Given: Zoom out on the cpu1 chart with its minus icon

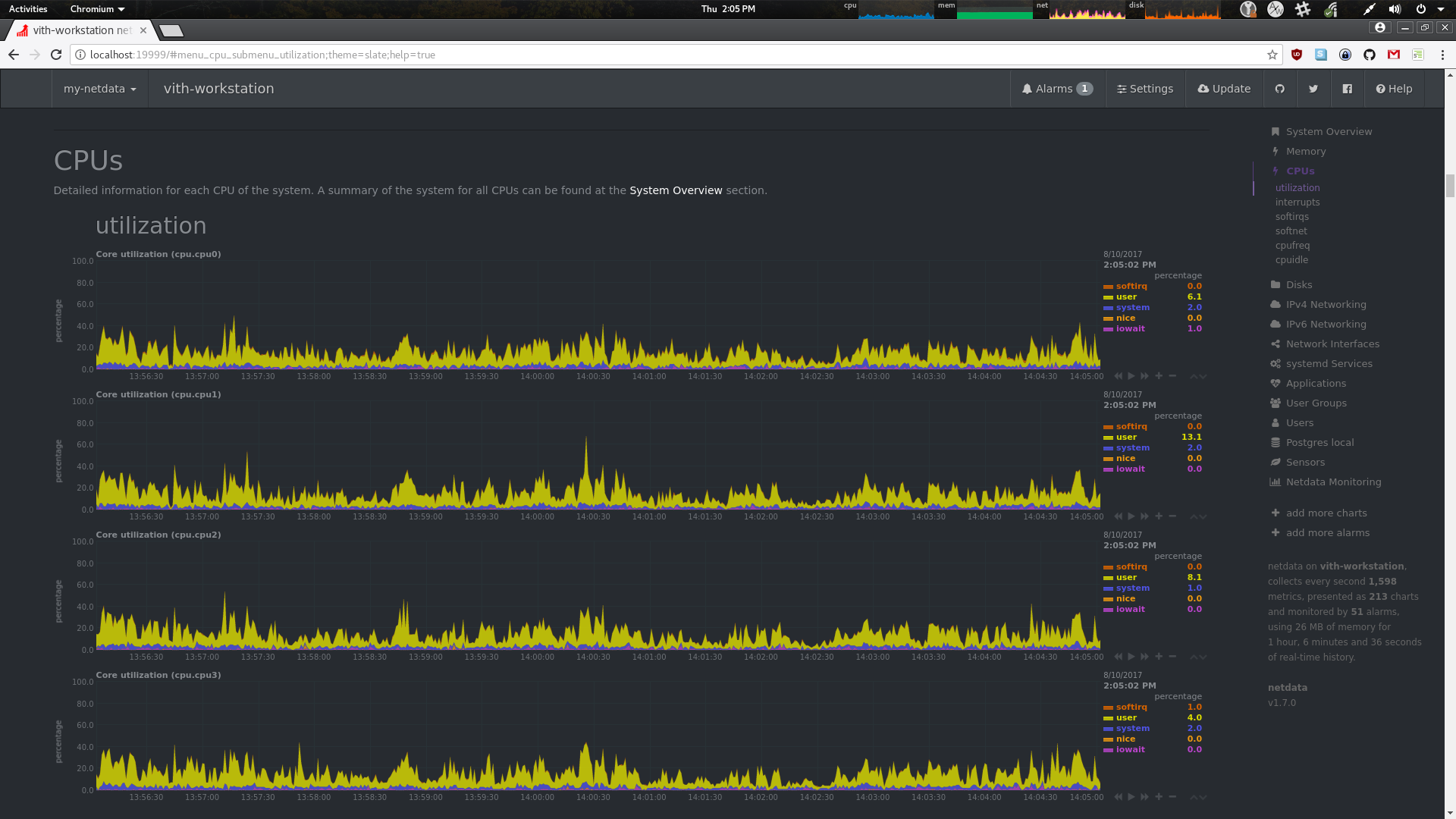Looking at the screenshot, I should (1172, 516).
